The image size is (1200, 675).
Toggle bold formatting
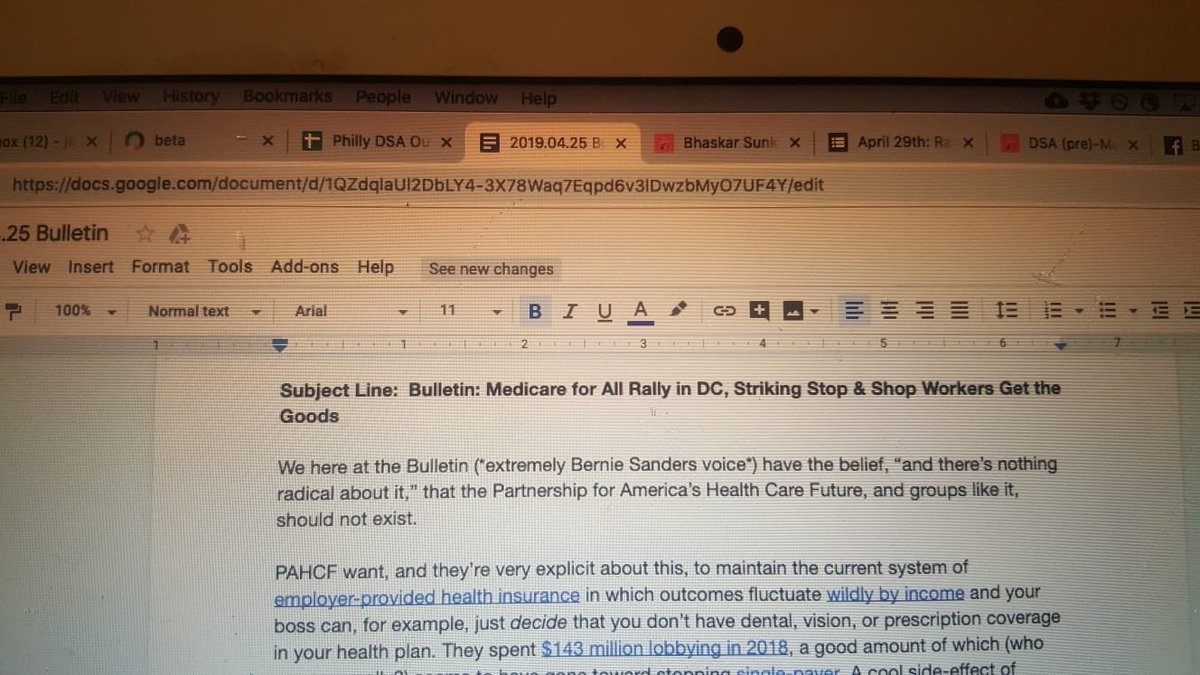(x=535, y=311)
